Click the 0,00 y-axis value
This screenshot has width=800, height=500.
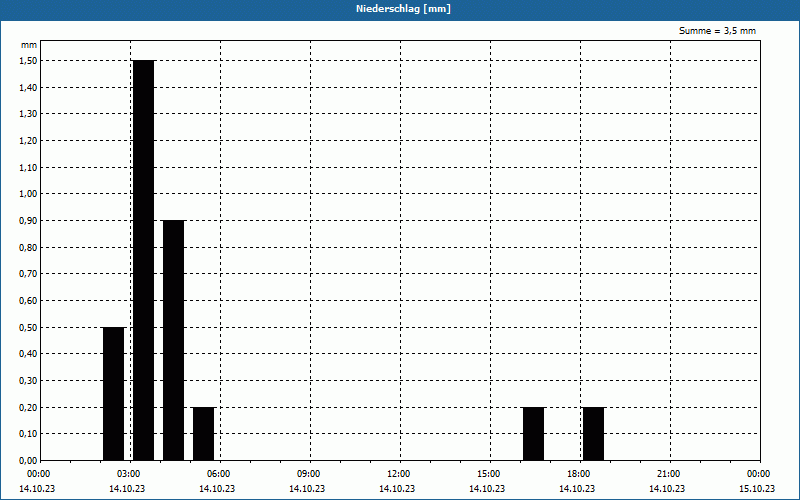[28, 460]
